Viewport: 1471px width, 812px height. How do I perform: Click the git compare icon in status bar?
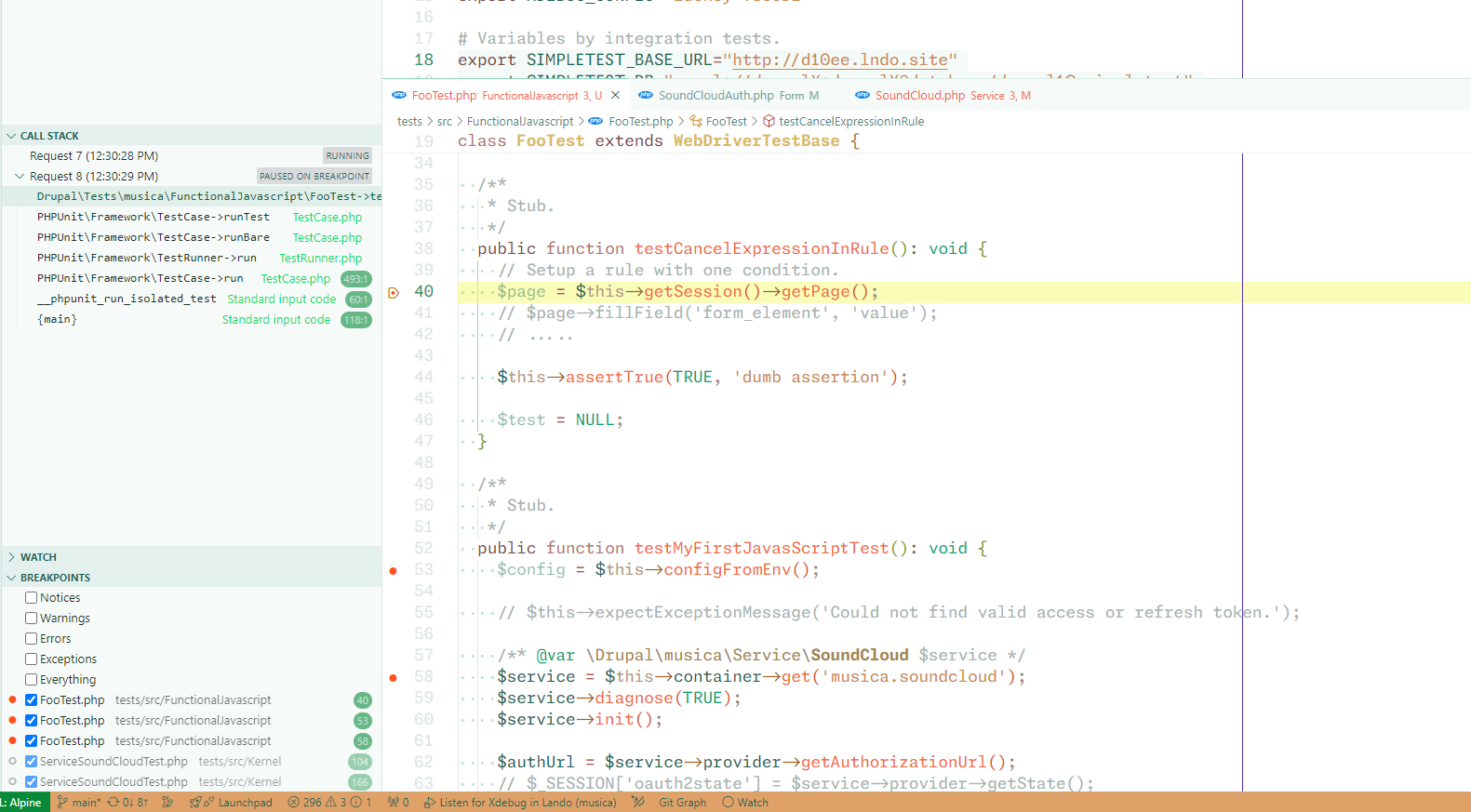click(x=167, y=803)
